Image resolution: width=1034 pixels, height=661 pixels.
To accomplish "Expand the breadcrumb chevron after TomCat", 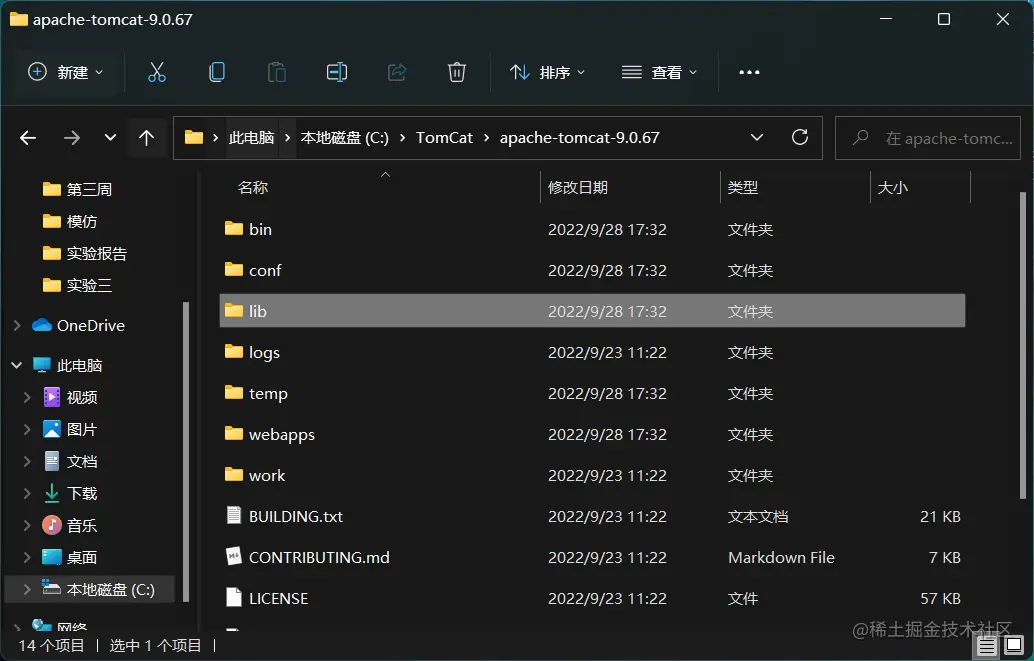I will (x=486, y=138).
